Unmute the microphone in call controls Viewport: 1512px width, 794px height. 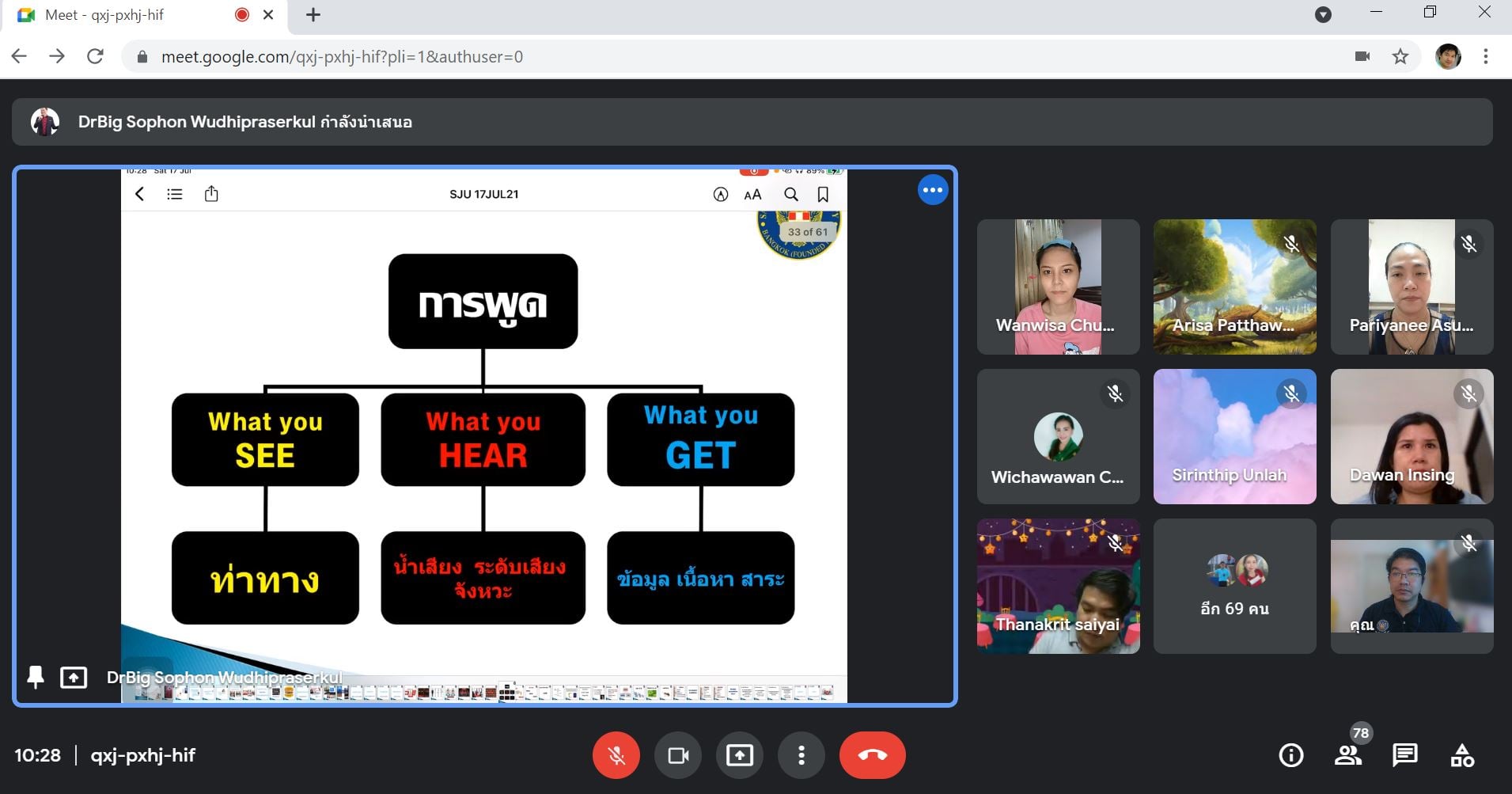click(x=616, y=755)
